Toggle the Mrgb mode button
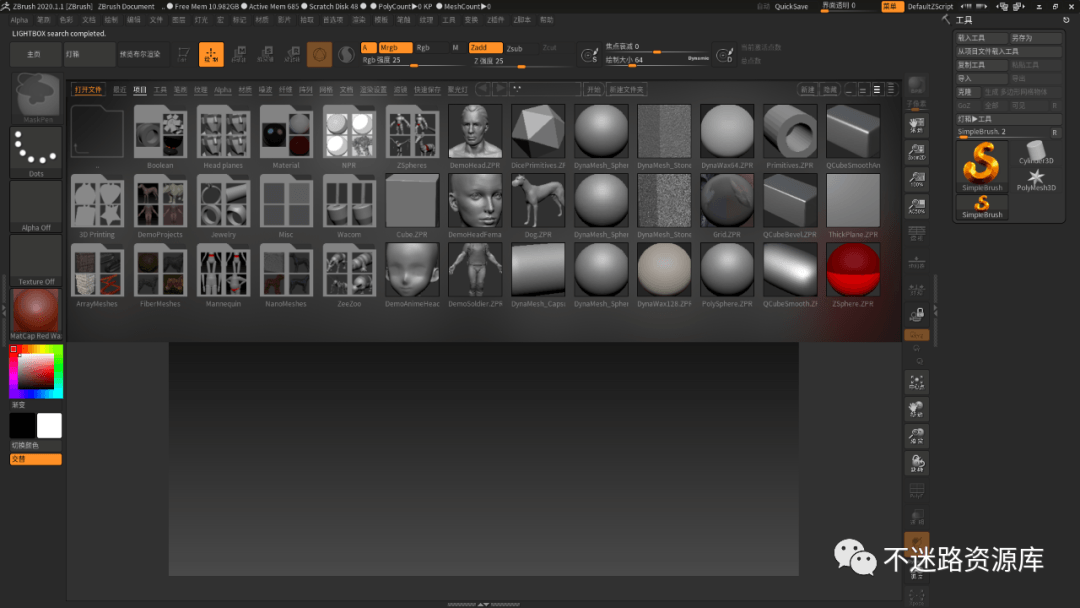This screenshot has width=1080, height=608. click(395, 48)
